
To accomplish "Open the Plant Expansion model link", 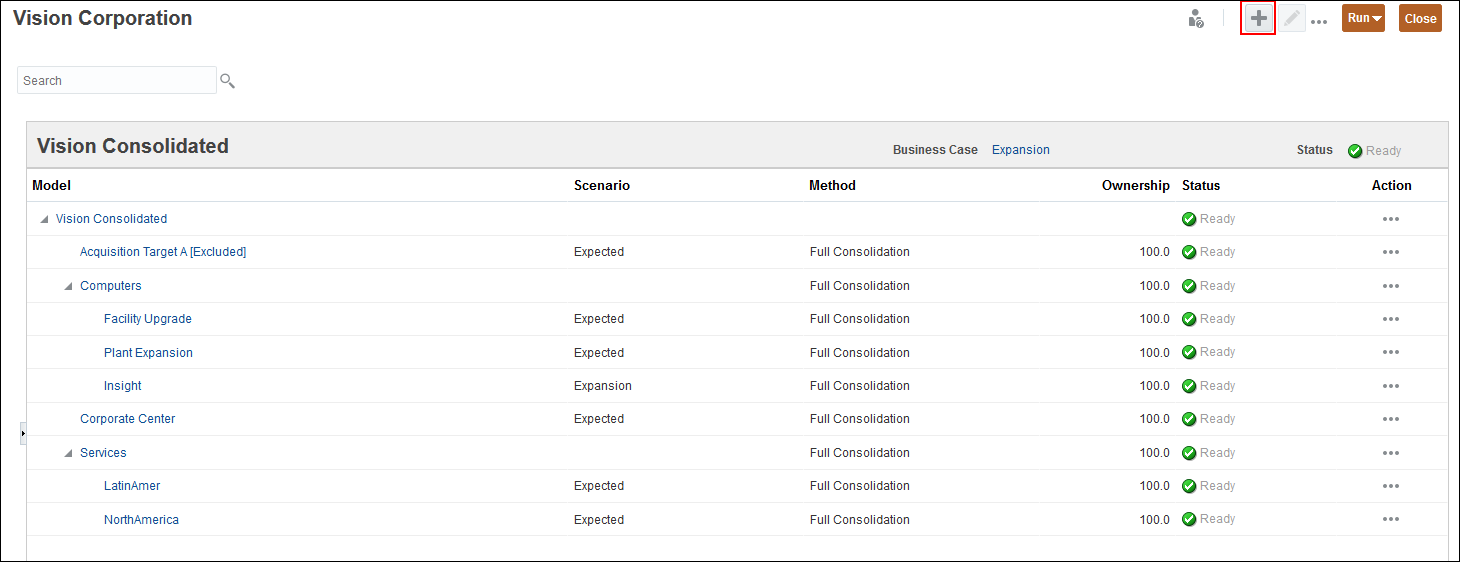I will click(148, 353).
